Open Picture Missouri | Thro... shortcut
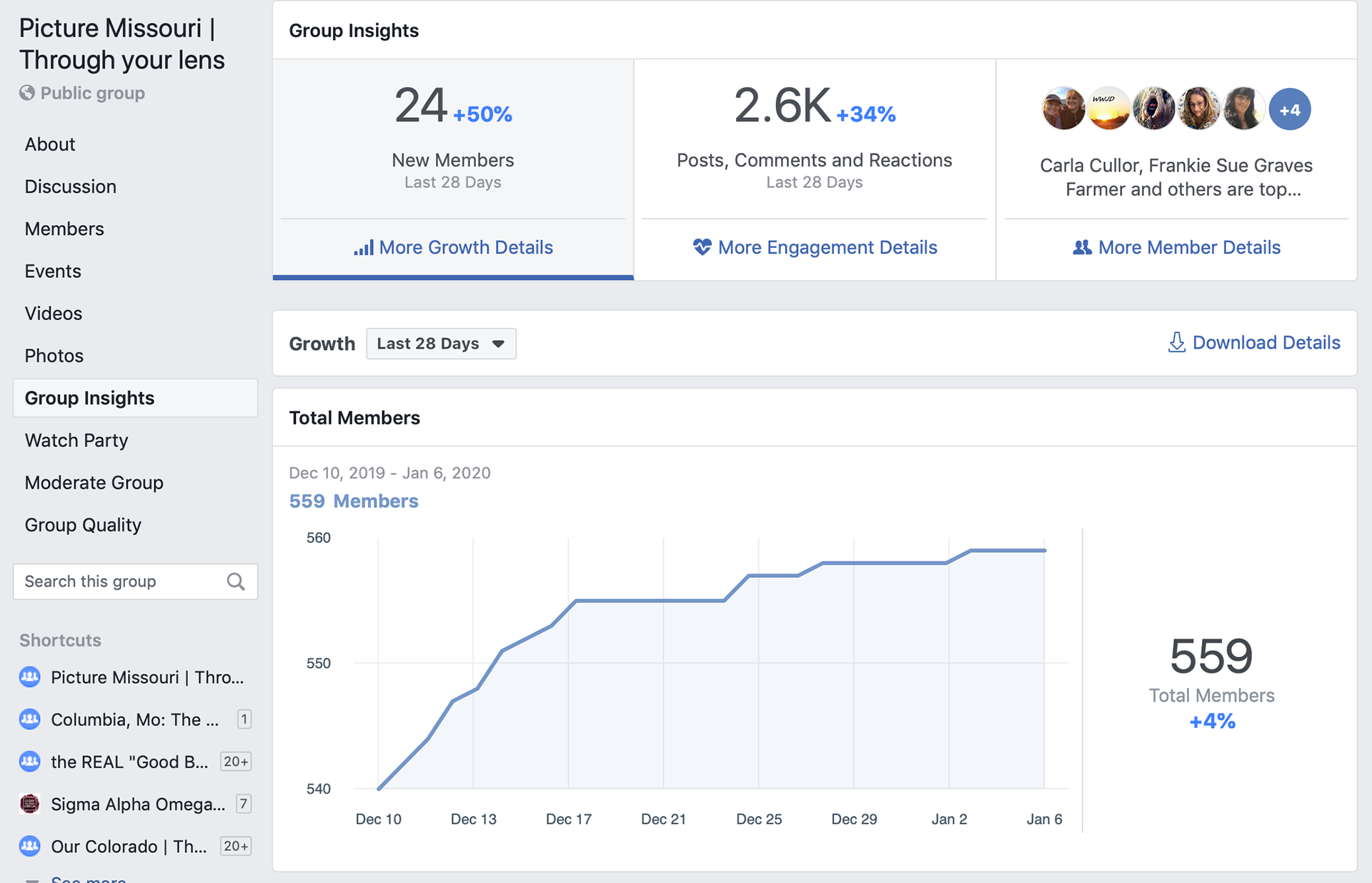Image resolution: width=1372 pixels, height=883 pixels. [147, 677]
